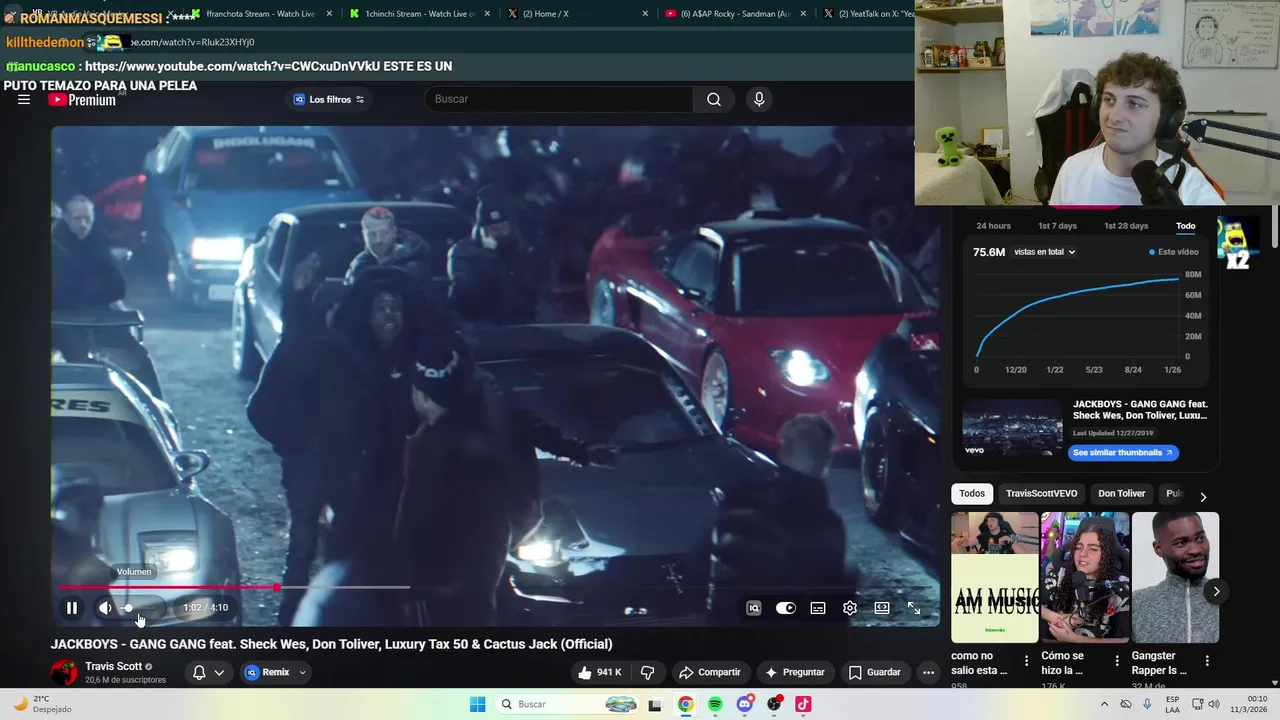1280x720 pixels.
Task: Click Compartir share button
Action: click(x=709, y=672)
